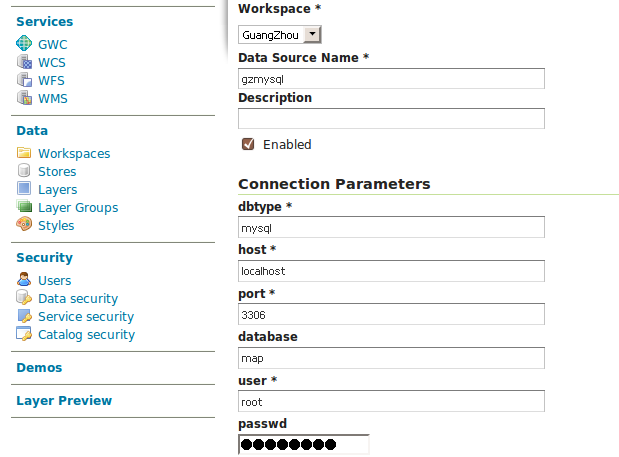Click the passwd password field
Viewport: 619px width, 457px height.
coord(304,445)
